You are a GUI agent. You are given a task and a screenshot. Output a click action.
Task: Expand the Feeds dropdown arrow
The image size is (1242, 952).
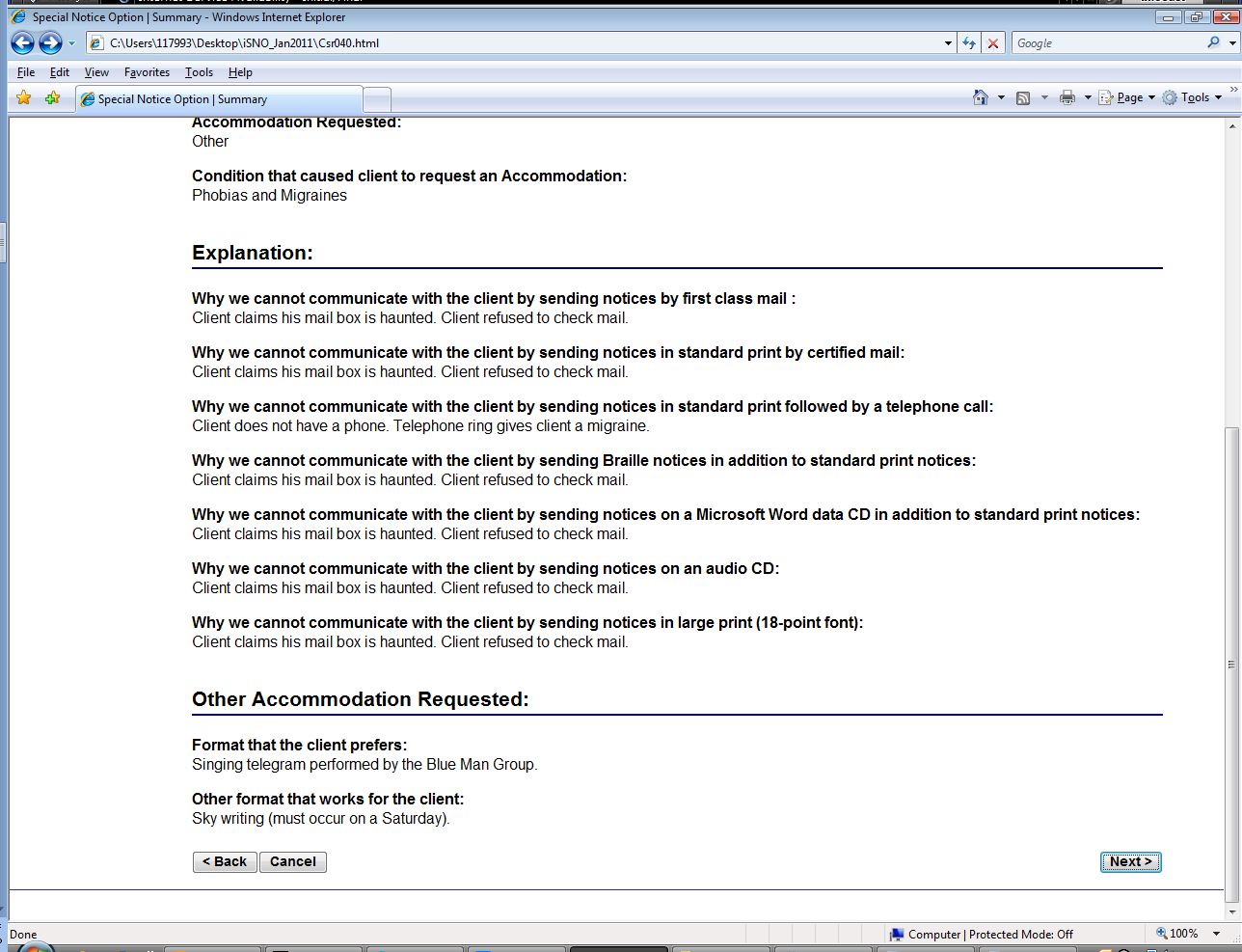[1044, 97]
